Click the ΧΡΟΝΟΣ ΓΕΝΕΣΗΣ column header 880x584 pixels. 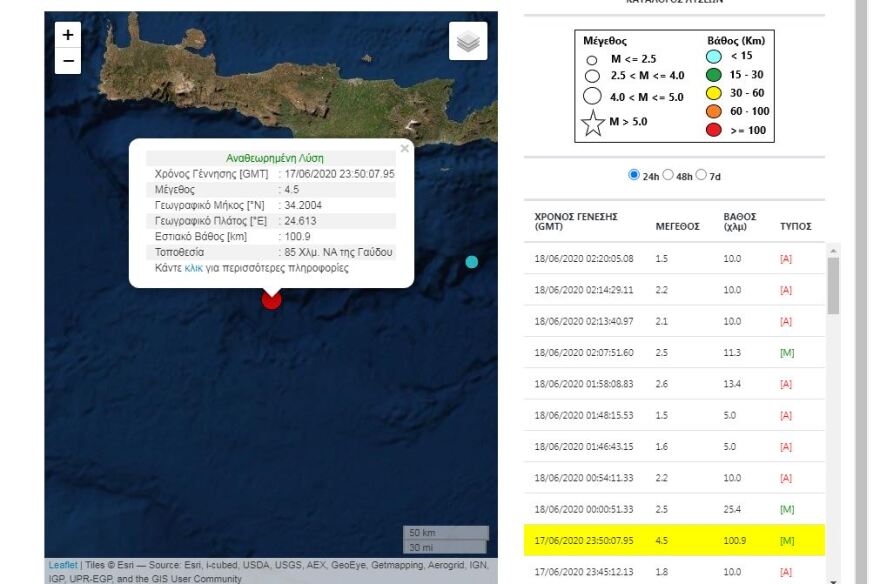click(576, 221)
